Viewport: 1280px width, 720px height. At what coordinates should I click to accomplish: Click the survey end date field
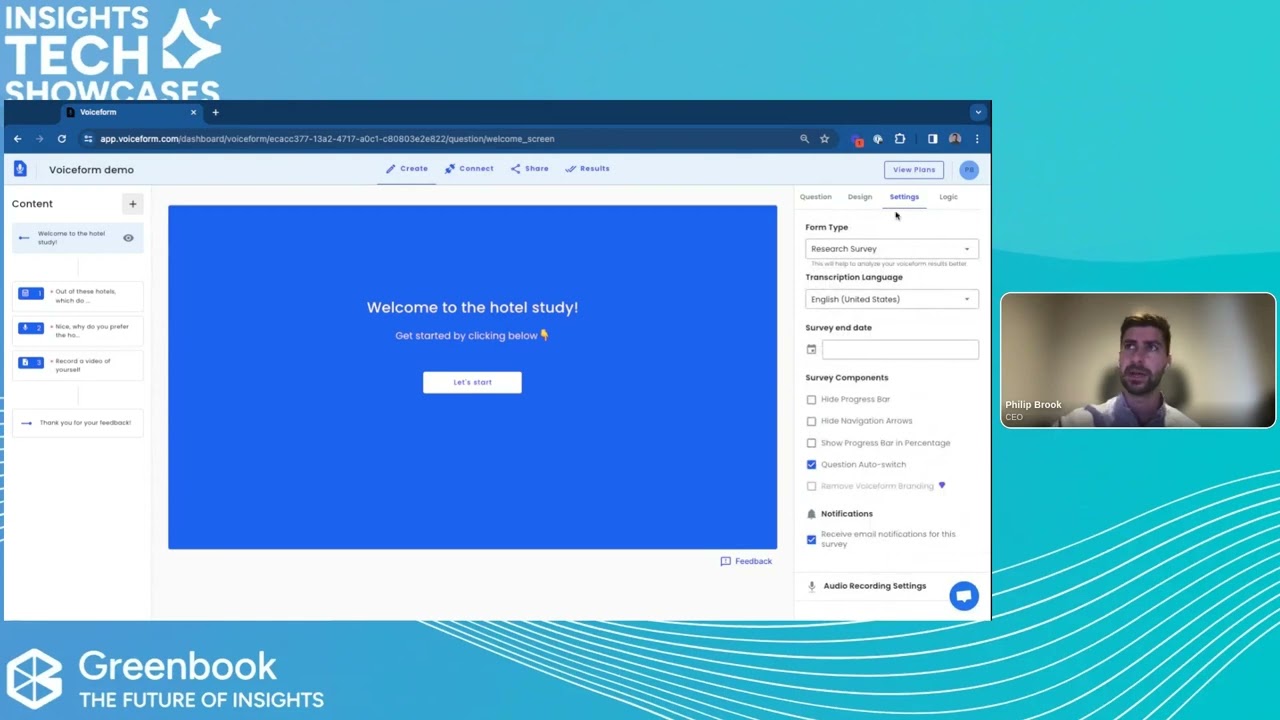(900, 349)
